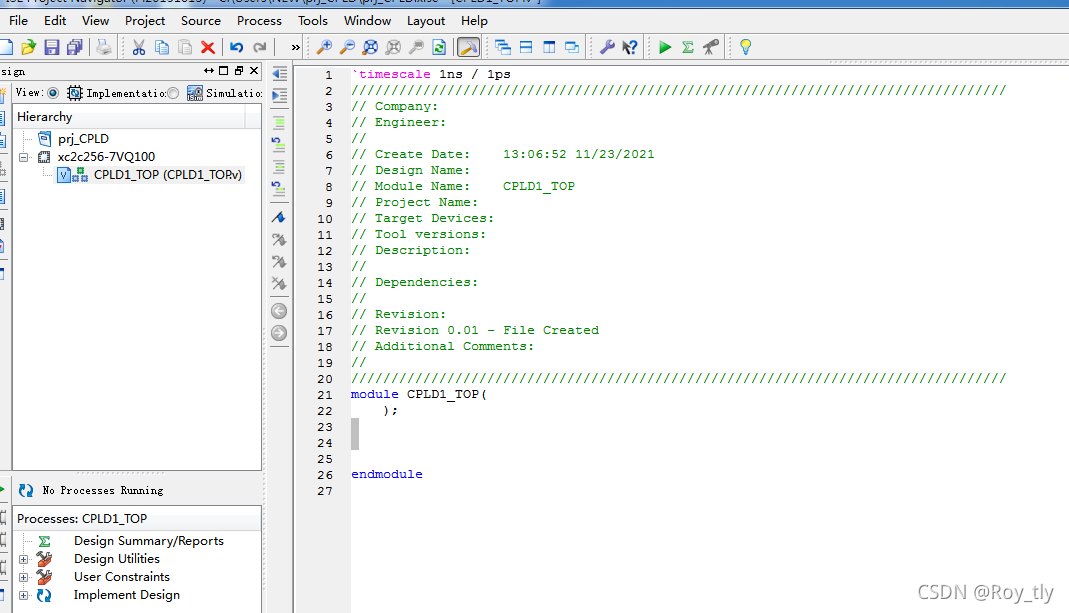1069x613 pixels.
Task: Open the telescope viewer icon
Action: tap(711, 47)
